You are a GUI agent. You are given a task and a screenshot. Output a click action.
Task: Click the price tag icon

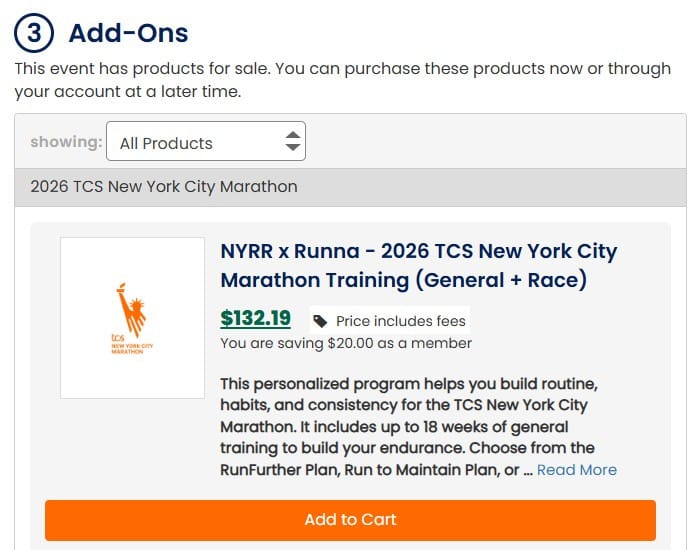pos(320,321)
